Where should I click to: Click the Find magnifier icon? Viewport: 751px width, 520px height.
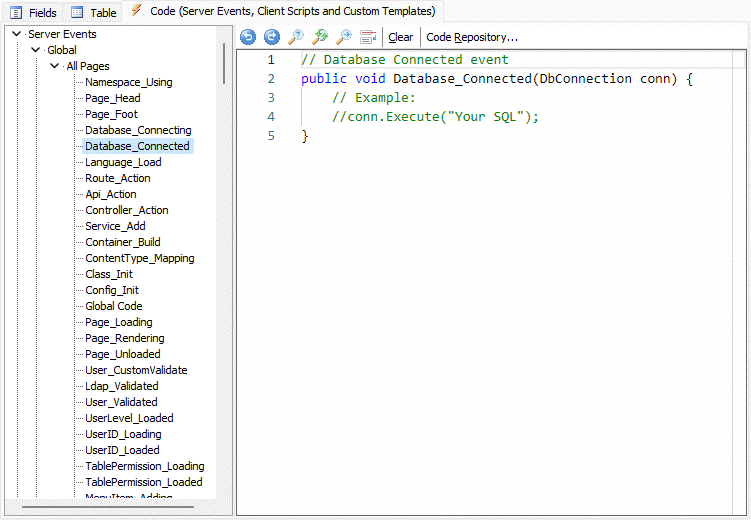(296, 37)
